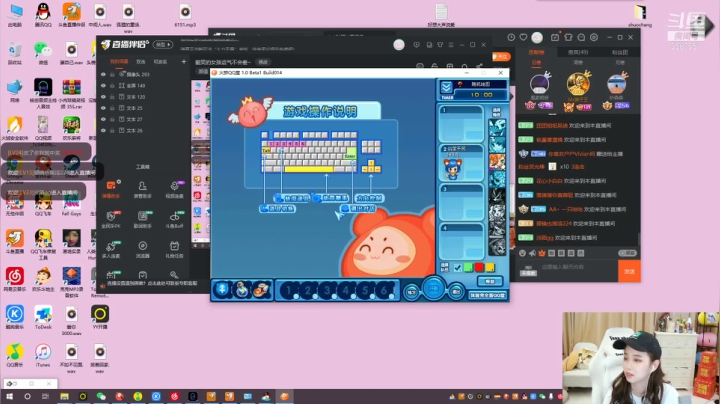
Task: Add a new source with the plus icon
Action: click(184, 62)
